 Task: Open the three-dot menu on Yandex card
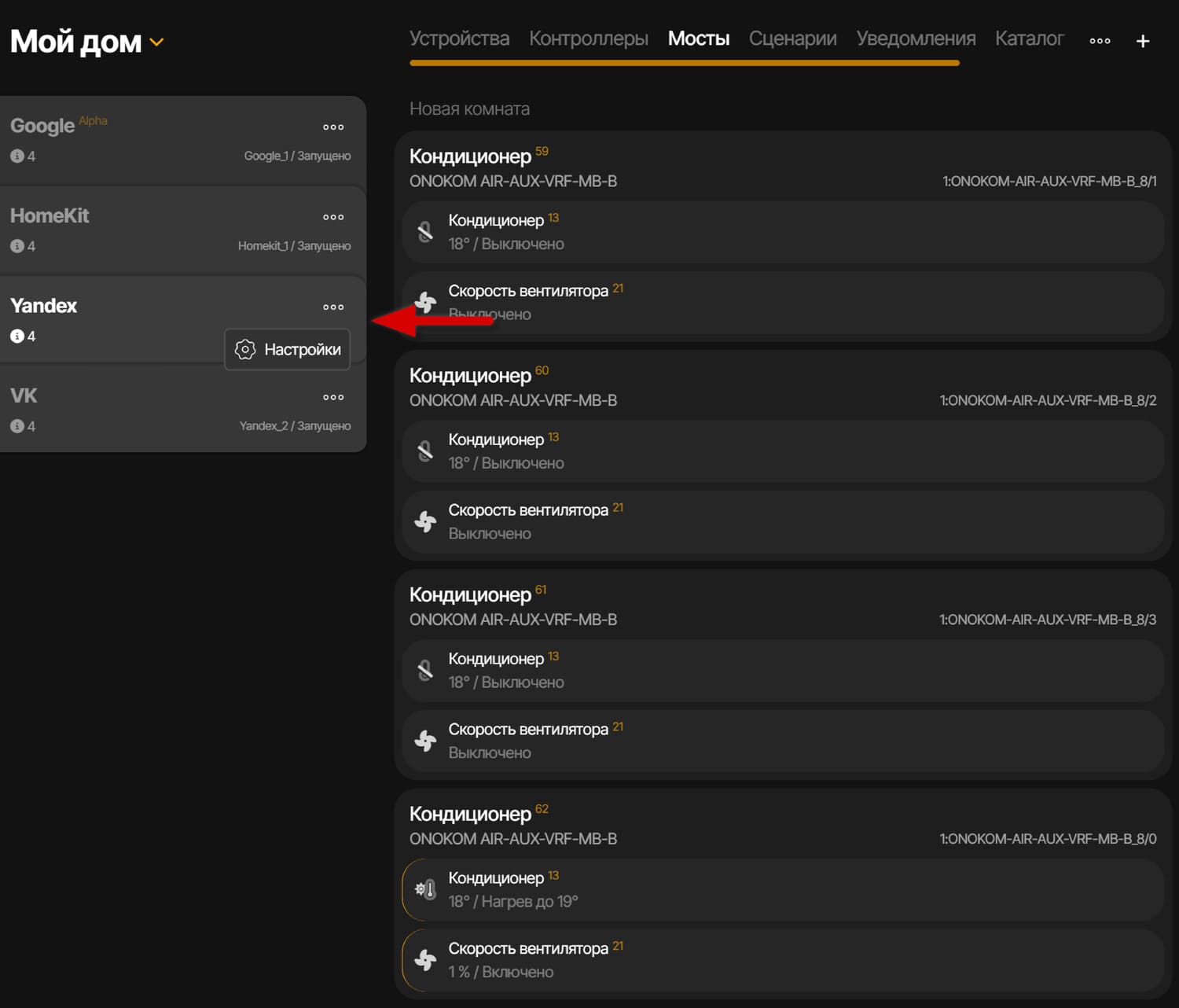pos(333,307)
